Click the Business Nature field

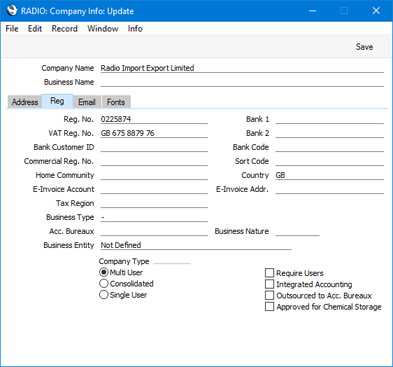click(x=297, y=231)
